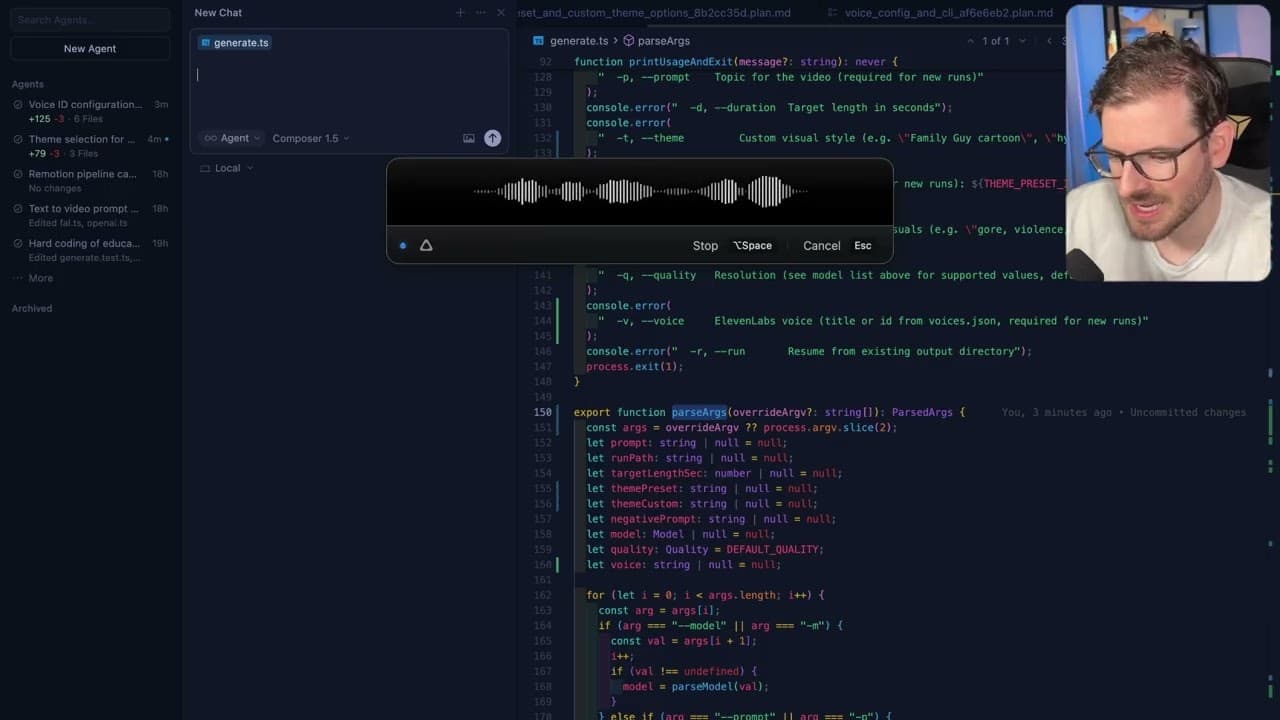Stop the voice dictation
This screenshot has height=720, width=1280.
(705, 245)
